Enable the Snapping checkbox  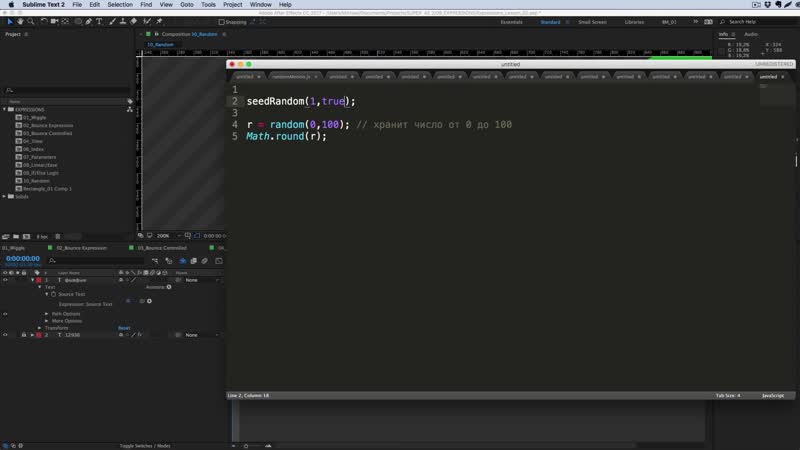click(221, 22)
